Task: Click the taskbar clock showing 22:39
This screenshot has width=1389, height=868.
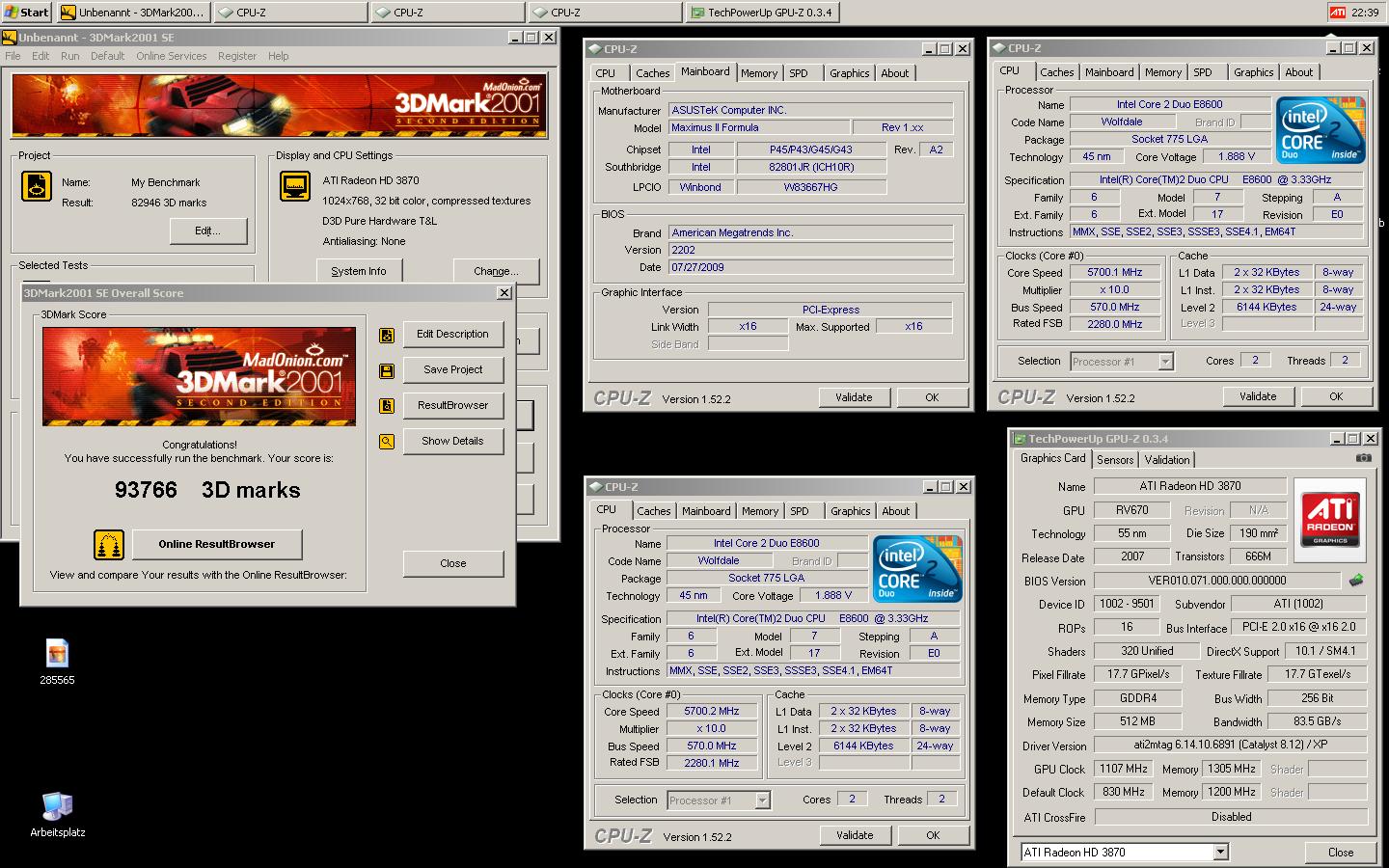Action: coord(1365,13)
